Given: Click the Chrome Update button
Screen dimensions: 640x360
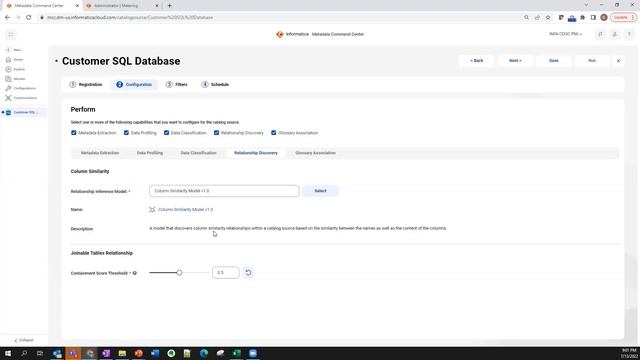Looking at the screenshot, I should tap(623, 18).
